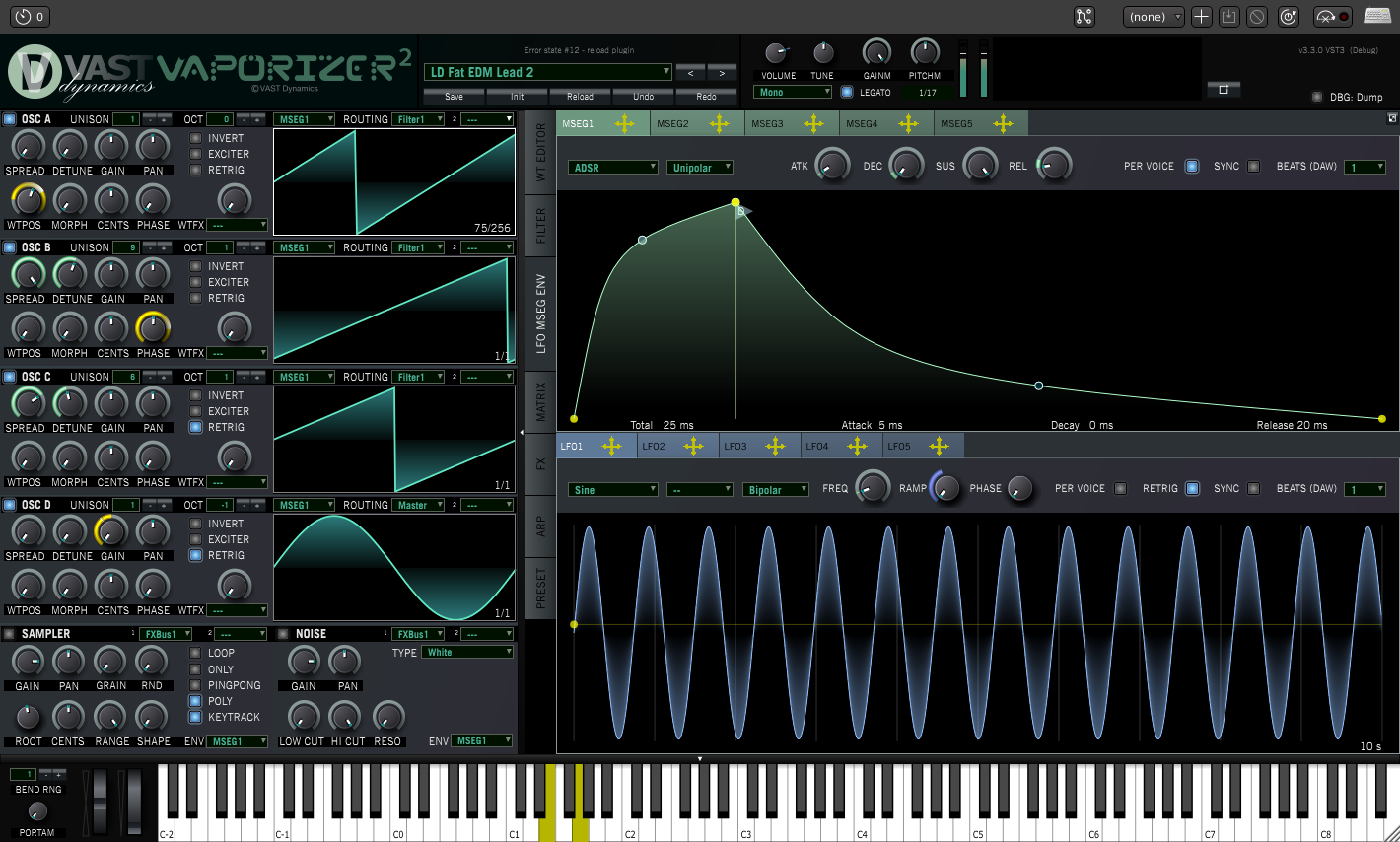Image resolution: width=1400 pixels, height=842 pixels.
Task: Enable the INVERT checkbox for OSC B
Action: coord(196,266)
